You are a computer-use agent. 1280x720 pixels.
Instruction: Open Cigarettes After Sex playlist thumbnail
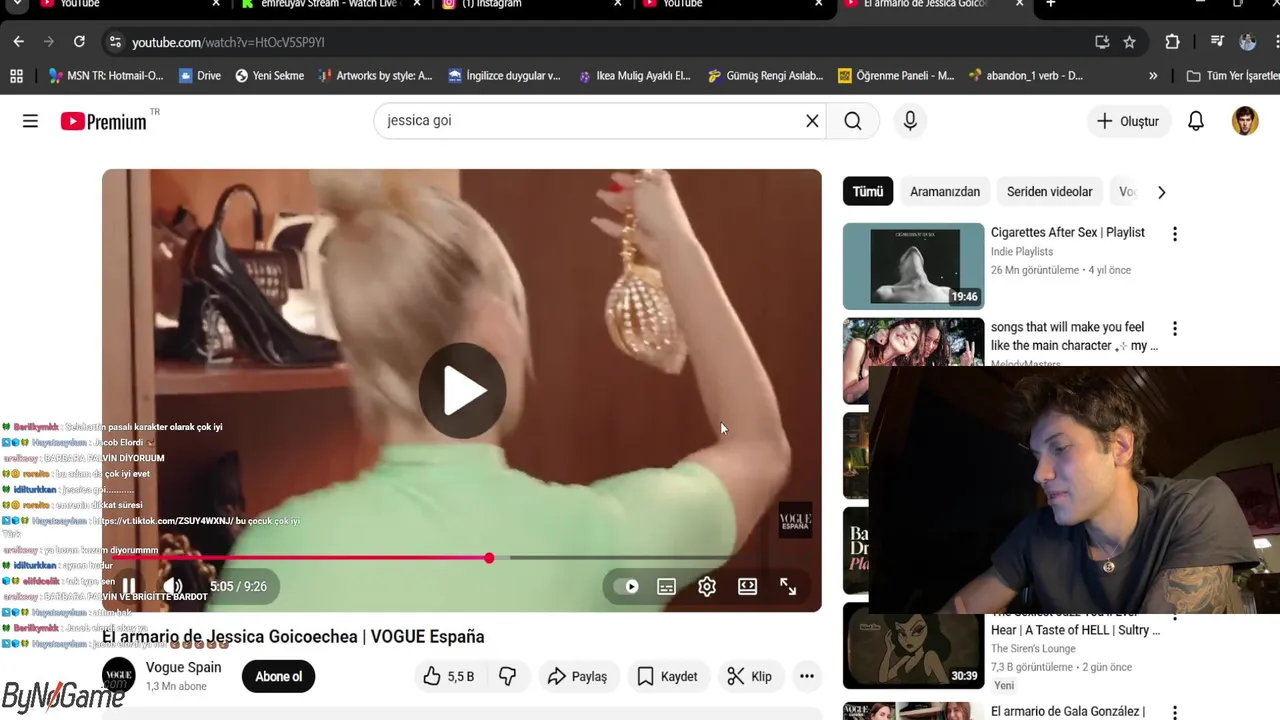tap(914, 266)
